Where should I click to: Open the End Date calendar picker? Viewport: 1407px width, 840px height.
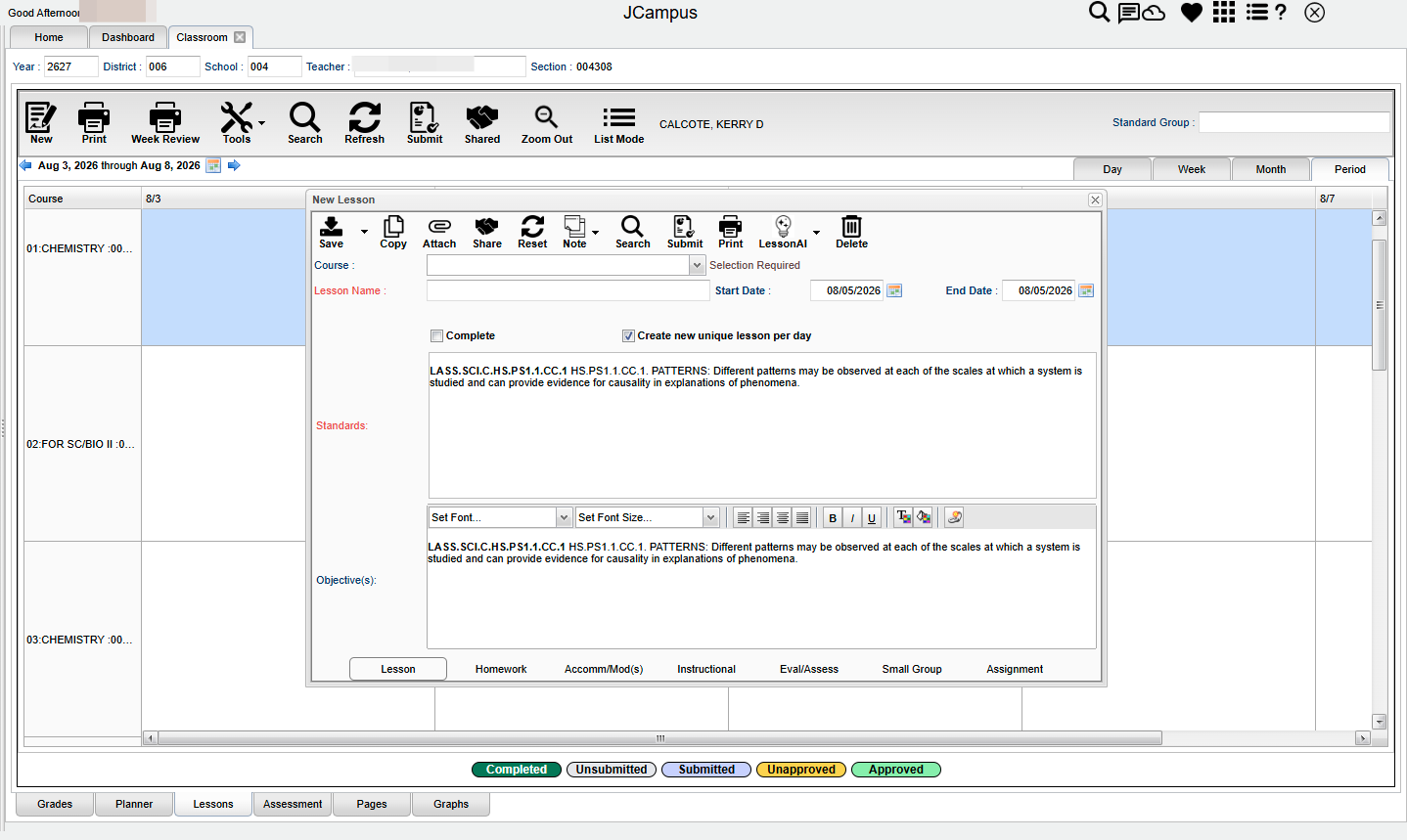[1086, 290]
